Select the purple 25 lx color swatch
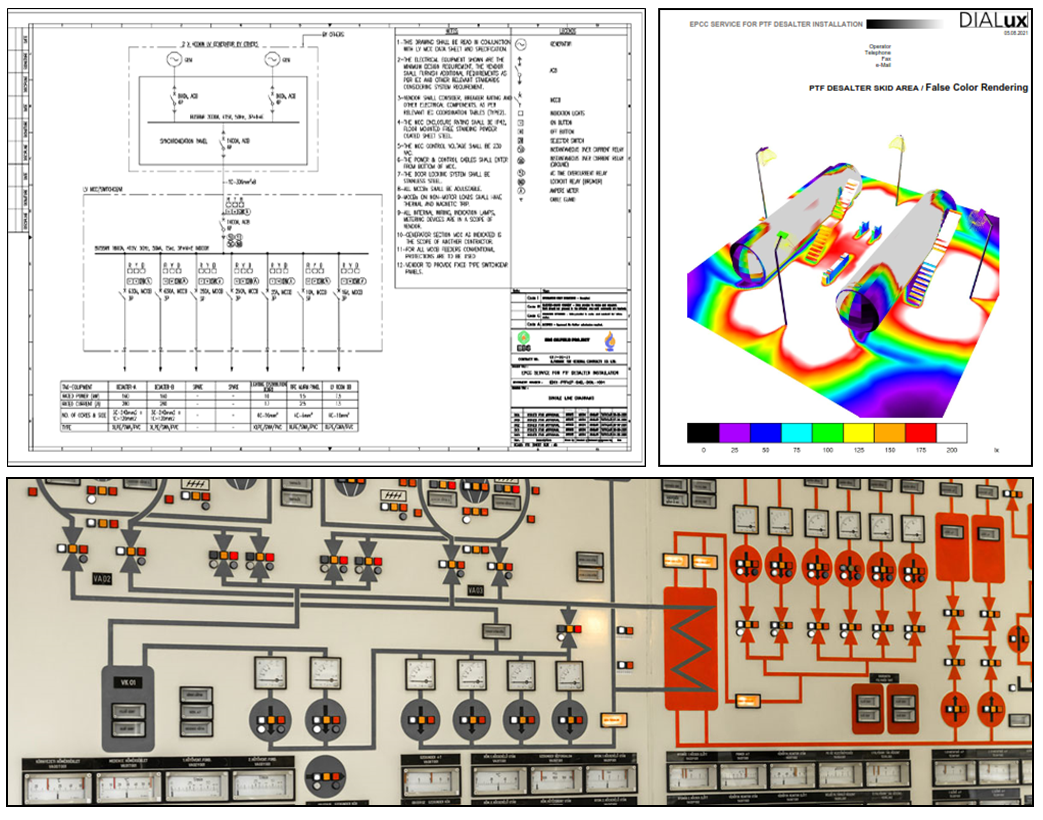 (x=734, y=433)
